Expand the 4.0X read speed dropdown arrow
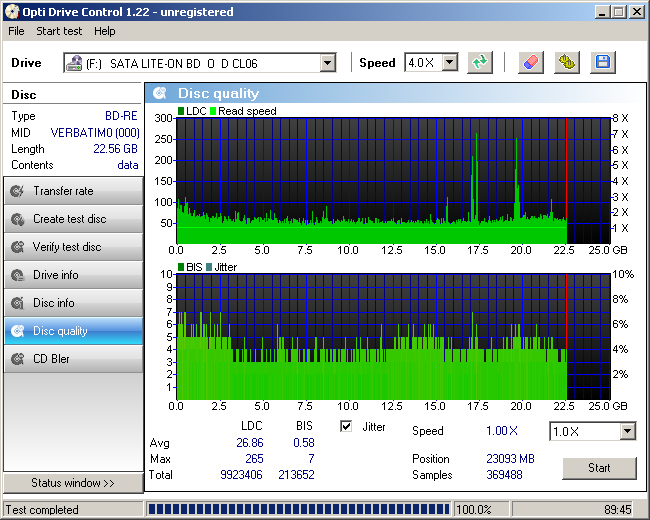This screenshot has height=520, width=650. click(x=449, y=63)
